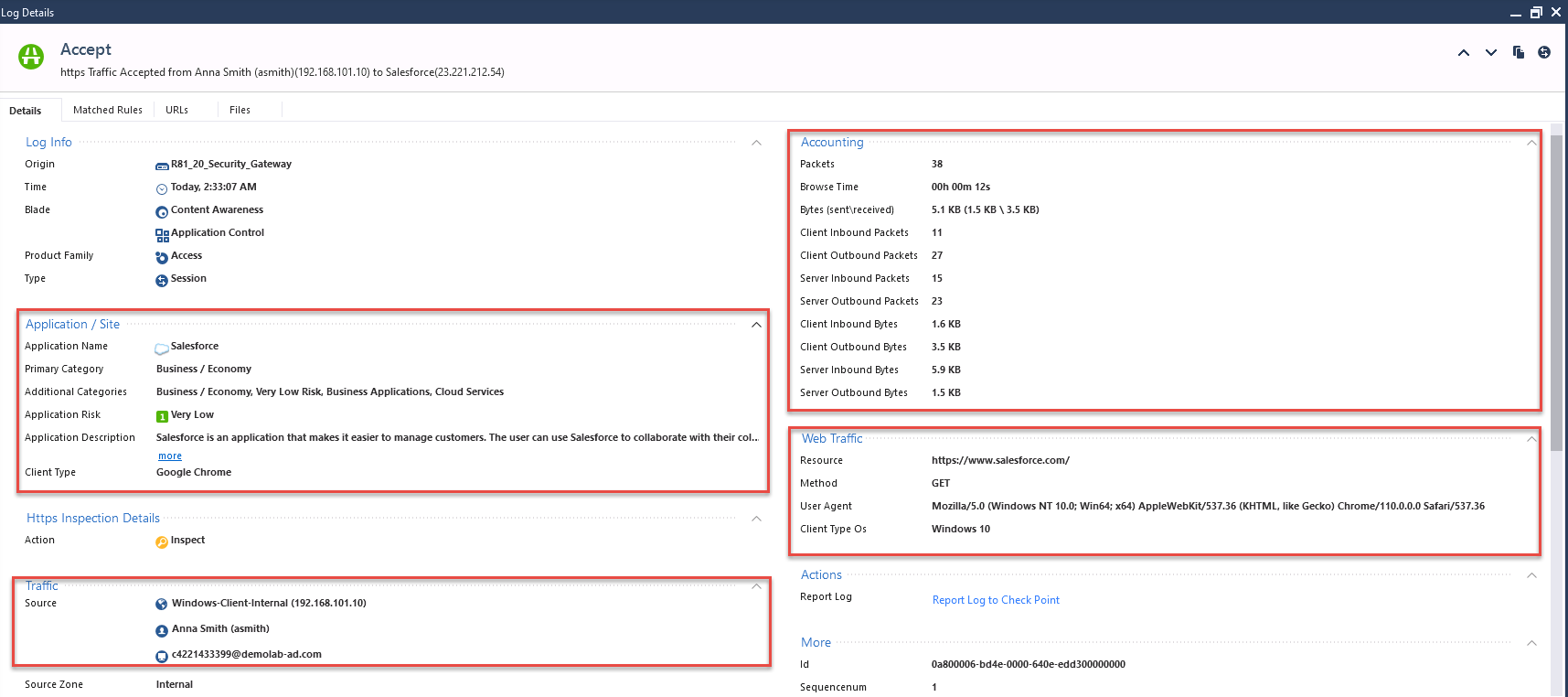Click the green Very Low risk icon
This screenshot has height=697, width=1568.
[162, 416]
